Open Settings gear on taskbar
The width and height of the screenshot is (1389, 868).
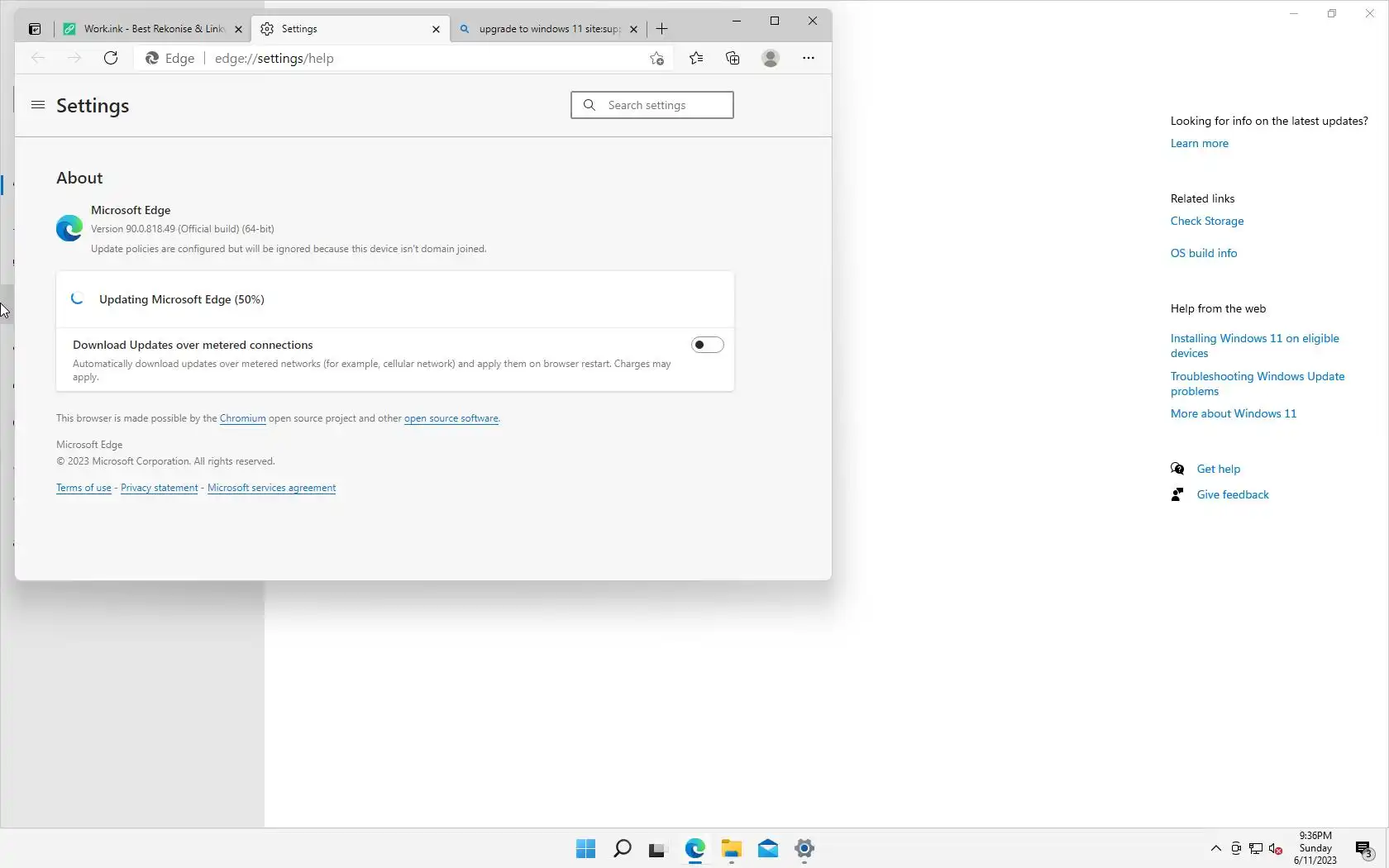tap(804, 849)
